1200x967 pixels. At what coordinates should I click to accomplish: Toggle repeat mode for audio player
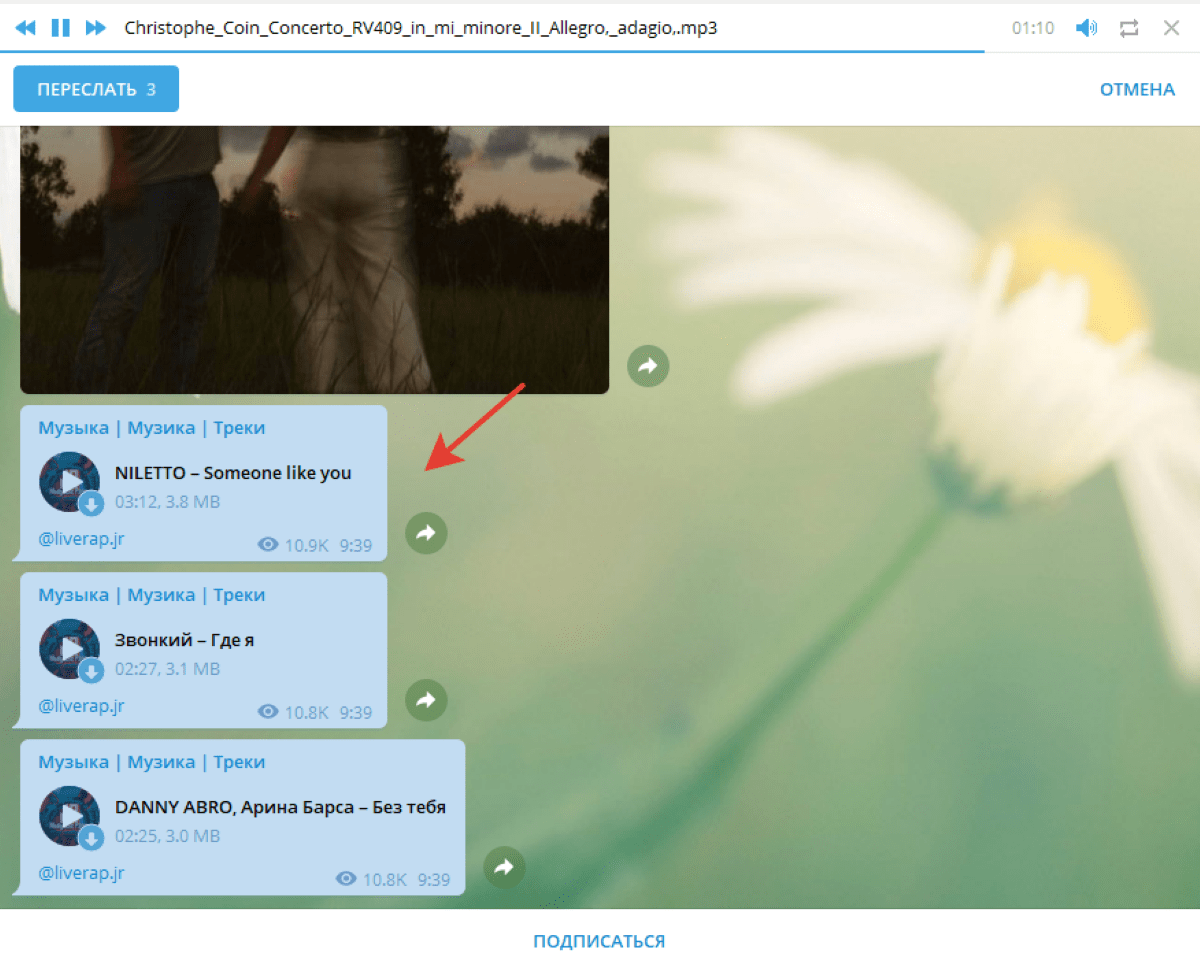(1129, 28)
